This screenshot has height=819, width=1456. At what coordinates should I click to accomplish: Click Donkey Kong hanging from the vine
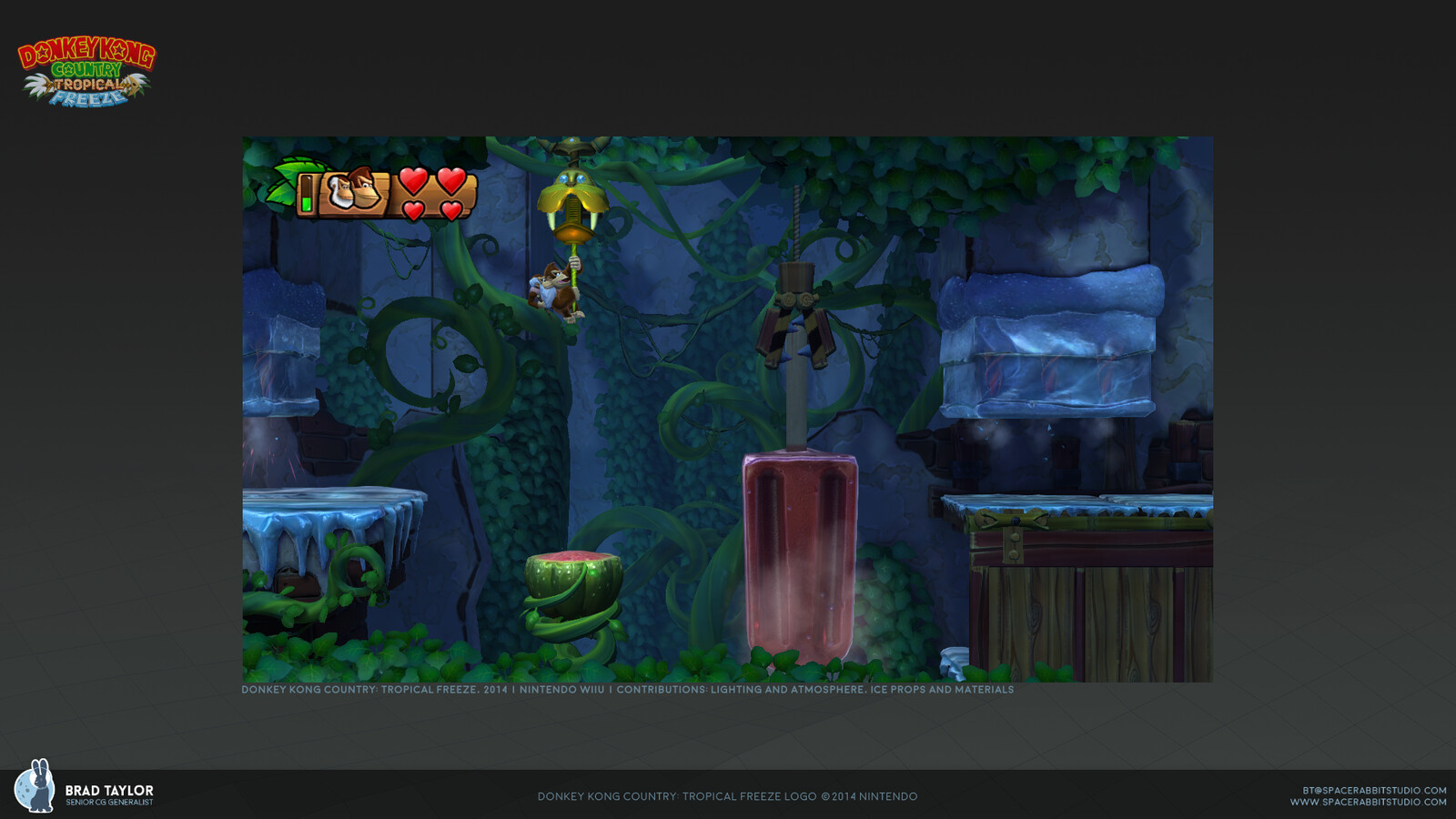(x=556, y=290)
